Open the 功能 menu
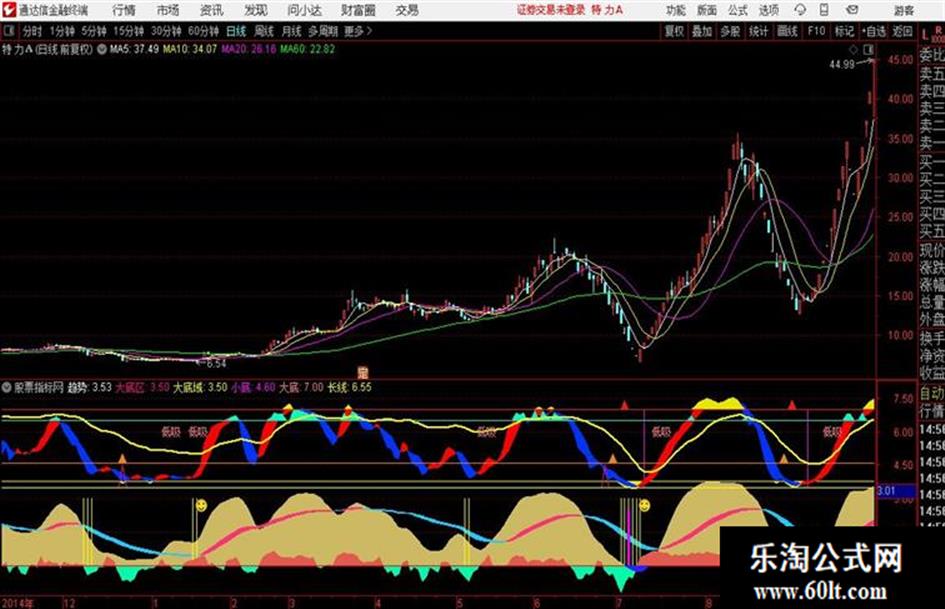Screen dimensions: 945x609 (x=676, y=10)
